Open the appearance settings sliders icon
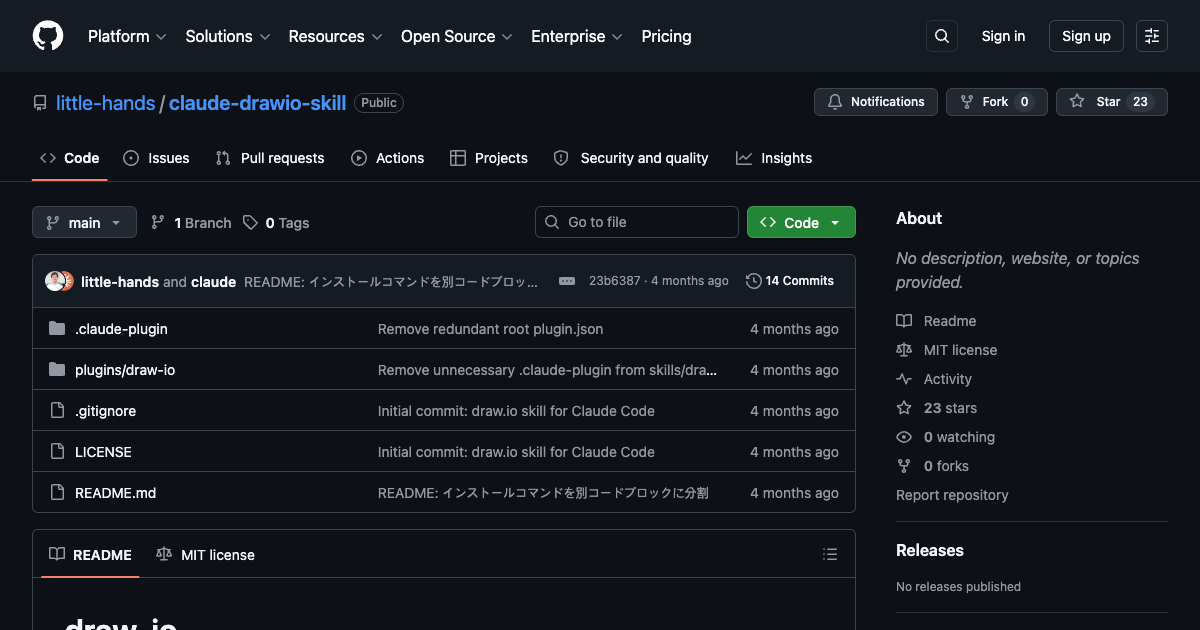Screen dimensions: 1200x630 1152,36
